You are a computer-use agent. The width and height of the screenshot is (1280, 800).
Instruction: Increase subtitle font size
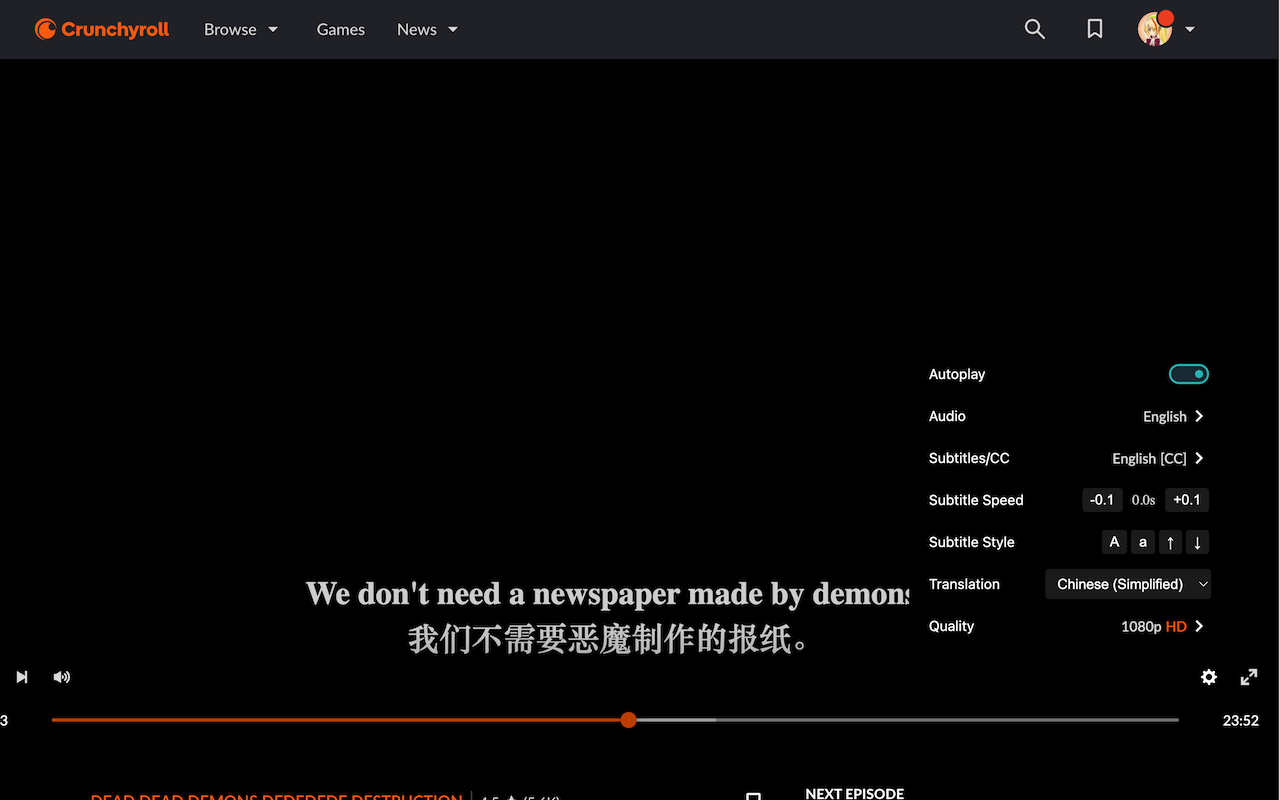[x=1114, y=542]
